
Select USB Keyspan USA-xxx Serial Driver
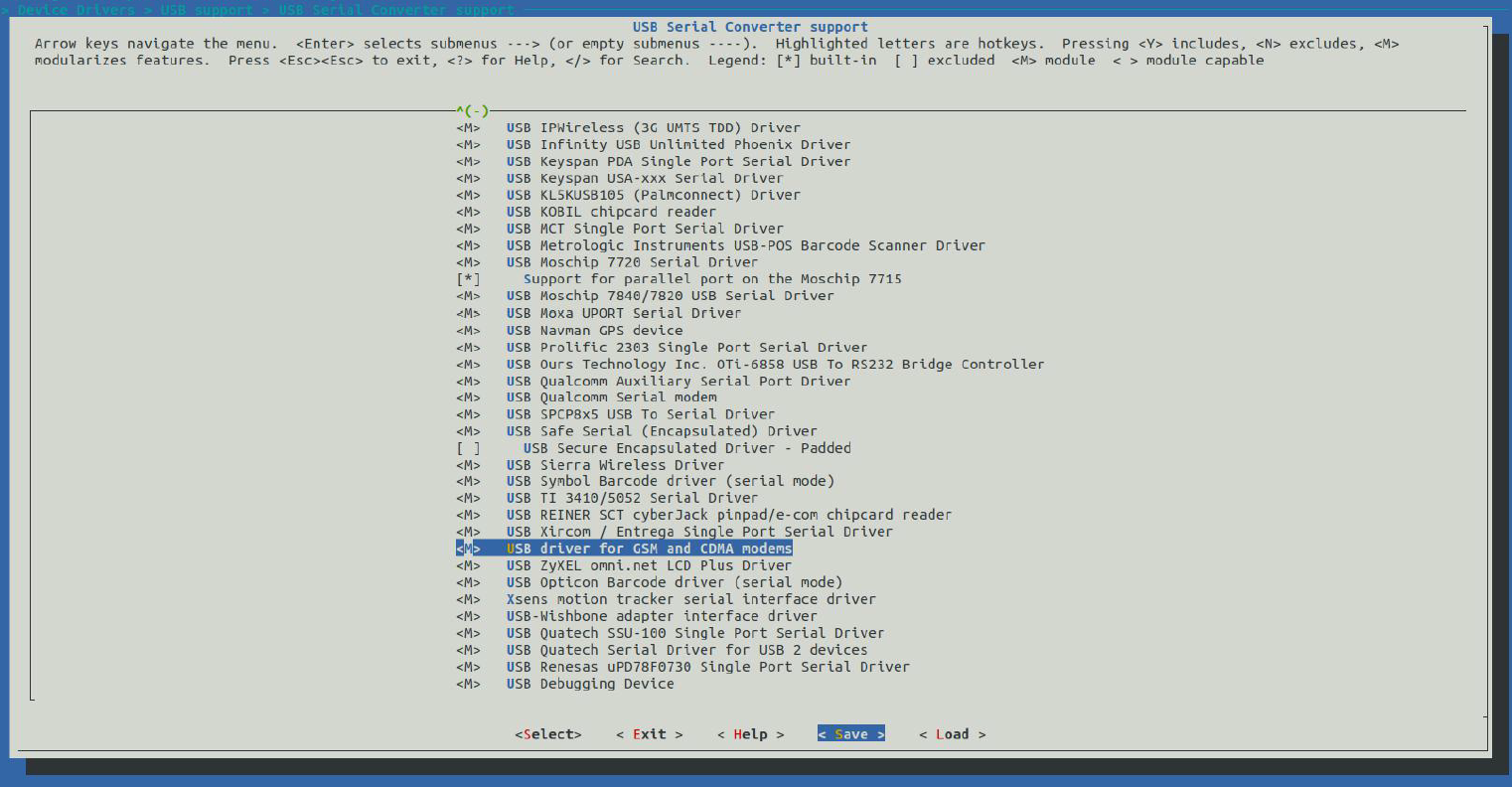click(645, 178)
